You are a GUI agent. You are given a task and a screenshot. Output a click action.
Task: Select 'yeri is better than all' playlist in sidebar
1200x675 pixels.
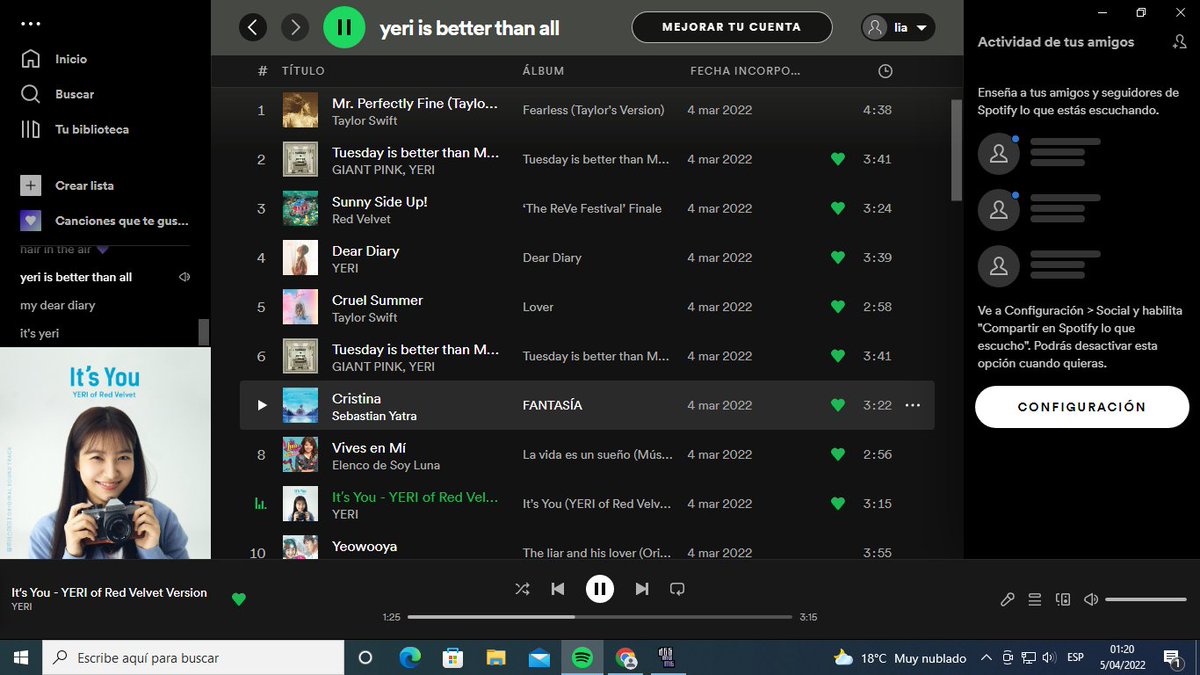point(76,277)
